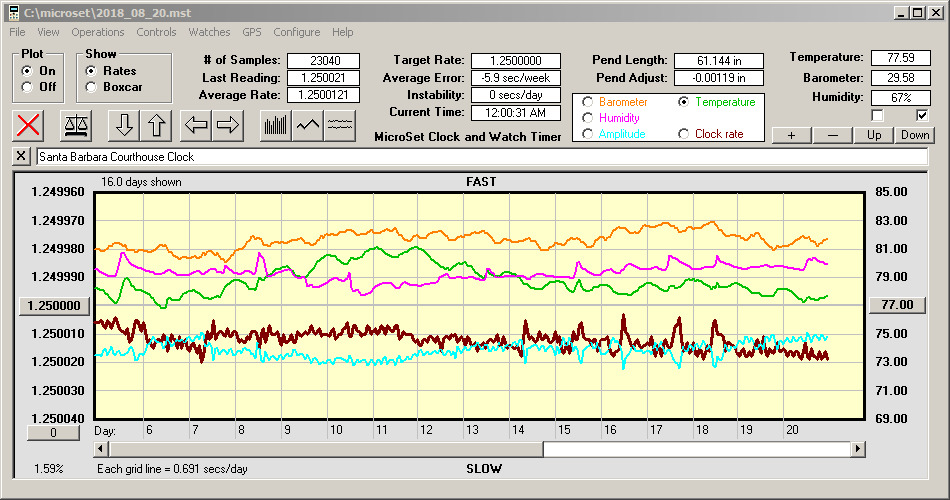This screenshot has height=500, width=950.
Task: Click the red X clear button
Action: (x=30, y=125)
